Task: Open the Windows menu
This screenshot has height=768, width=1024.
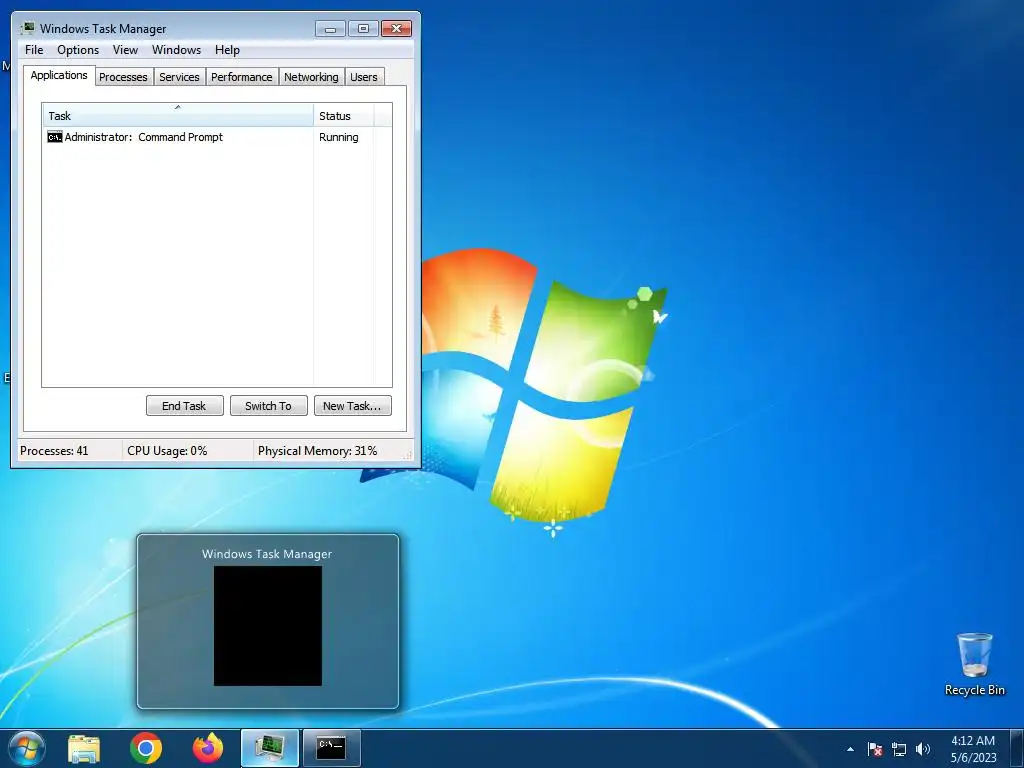Action: (x=176, y=50)
